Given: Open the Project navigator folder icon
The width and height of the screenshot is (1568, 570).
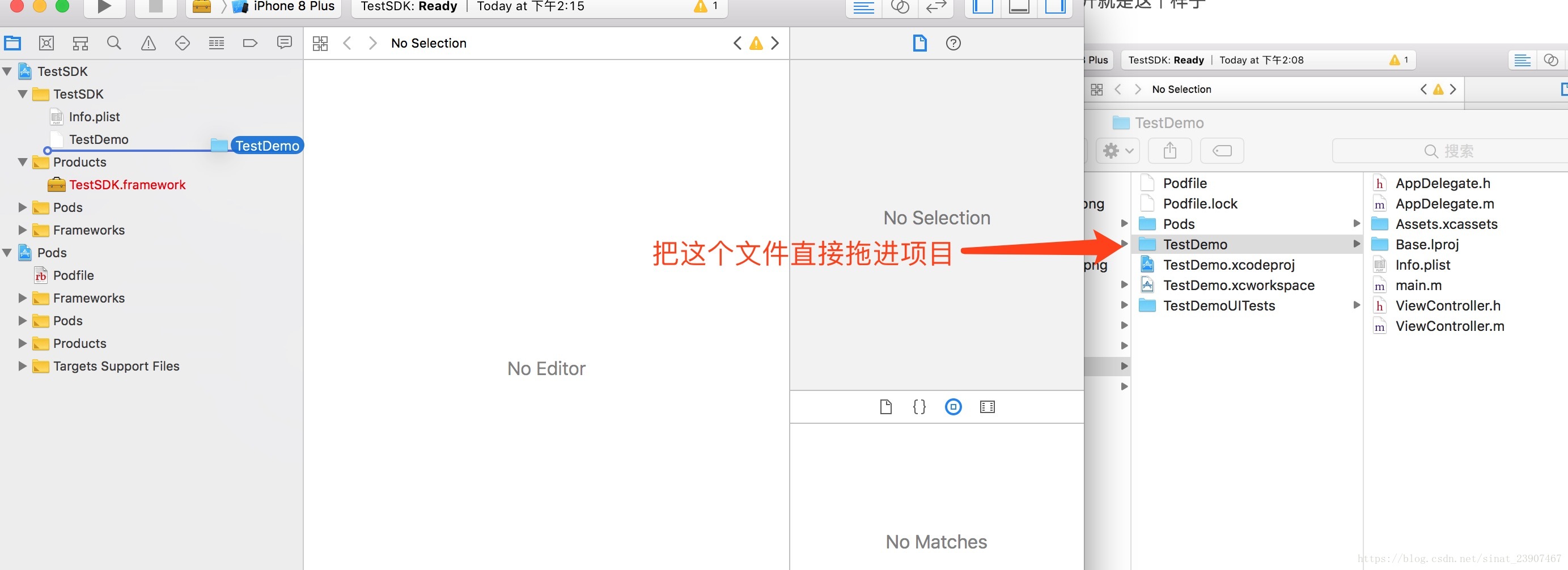Looking at the screenshot, I should tap(12, 43).
